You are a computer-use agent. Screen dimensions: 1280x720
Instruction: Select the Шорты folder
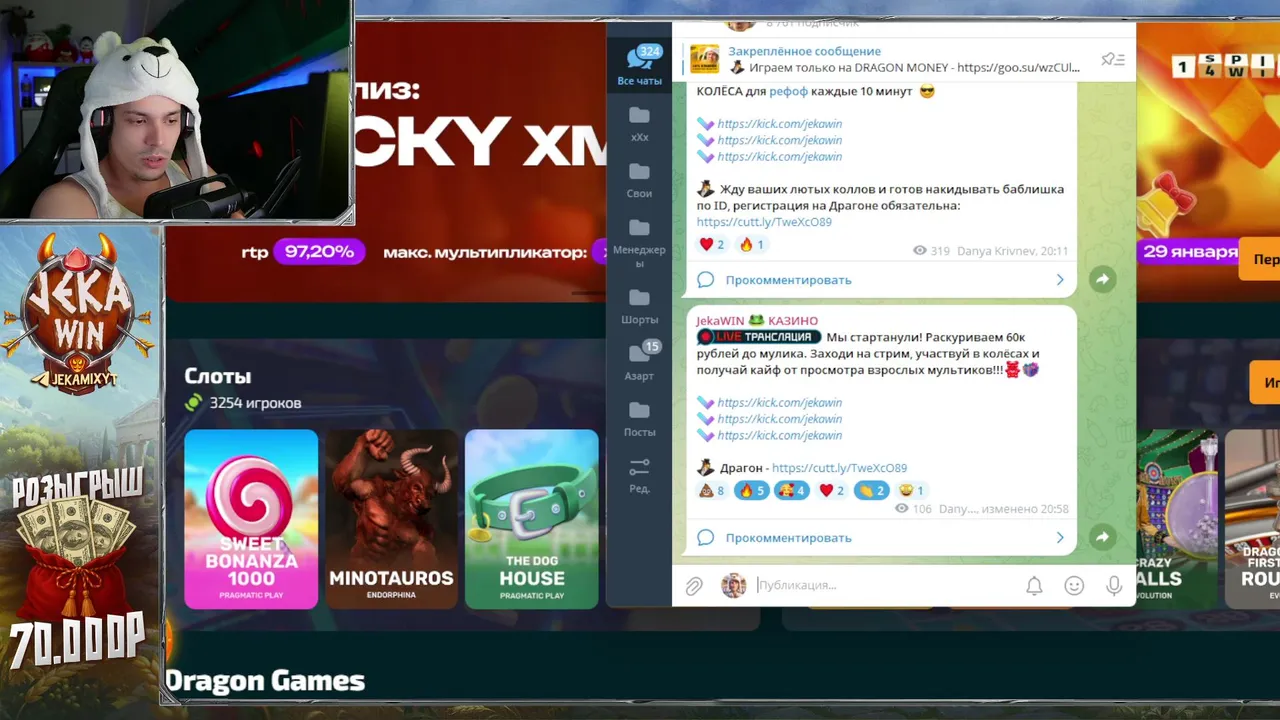pos(639,306)
